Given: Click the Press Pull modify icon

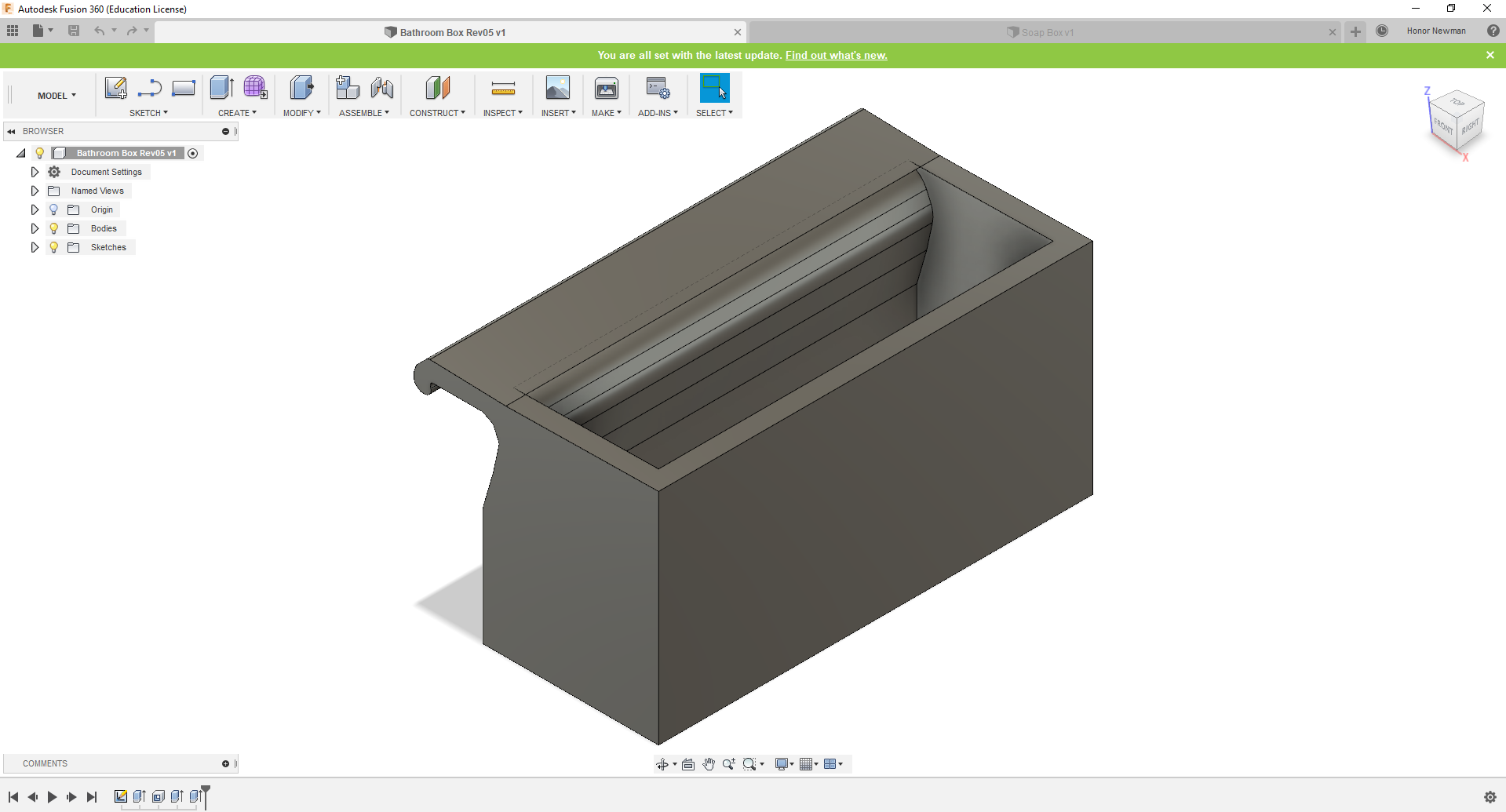Looking at the screenshot, I should 301,88.
